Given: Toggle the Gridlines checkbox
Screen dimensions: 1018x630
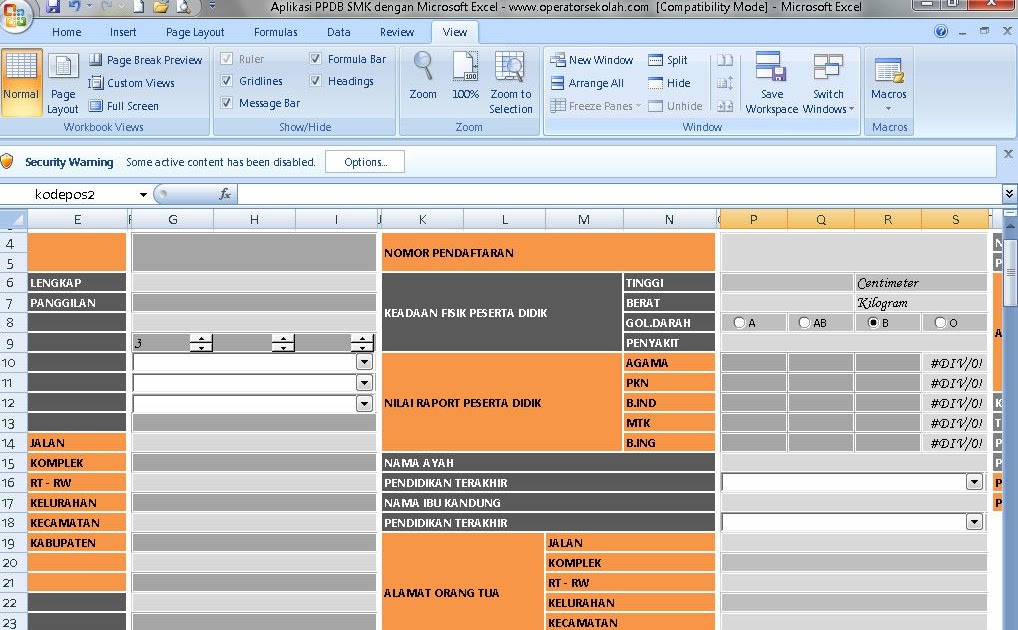Looking at the screenshot, I should pos(227,81).
